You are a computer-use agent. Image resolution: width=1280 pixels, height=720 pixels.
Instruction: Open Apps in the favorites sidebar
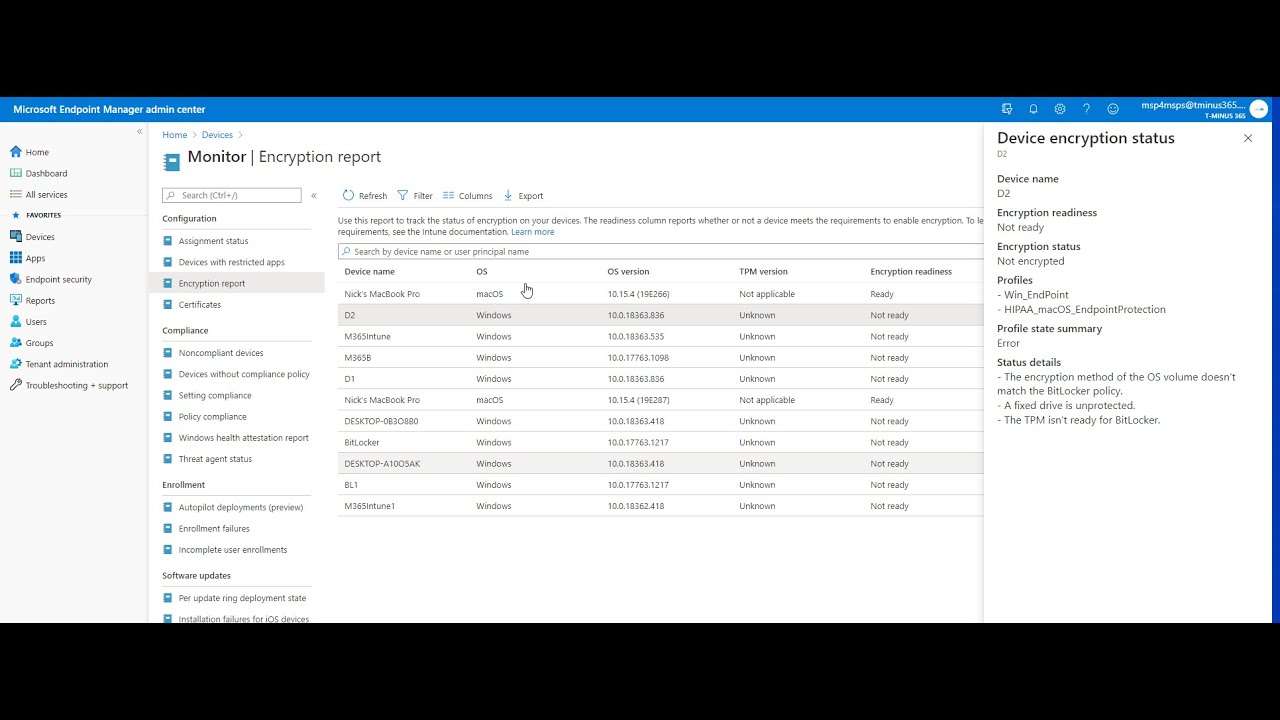click(x=35, y=258)
